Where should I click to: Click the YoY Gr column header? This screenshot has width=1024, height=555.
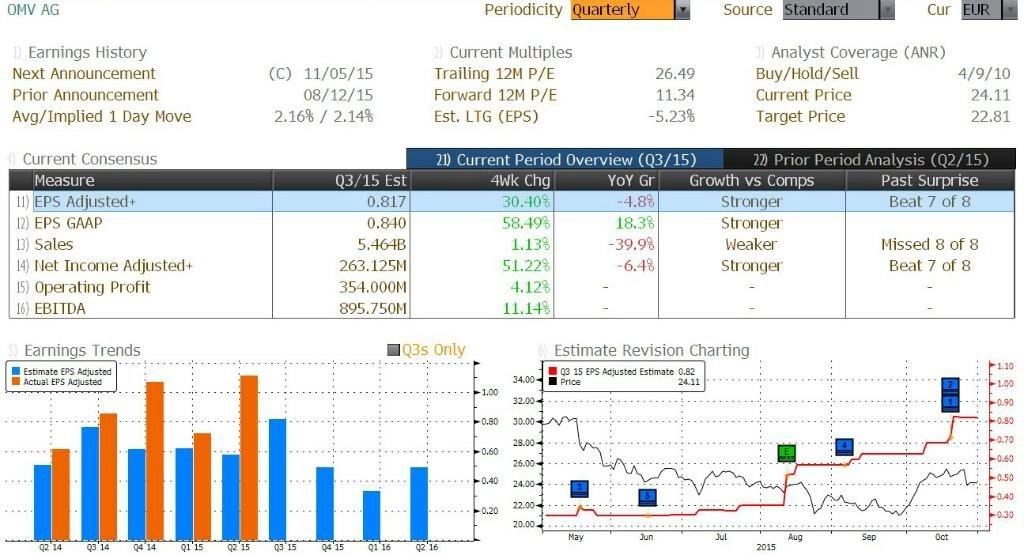click(x=606, y=180)
